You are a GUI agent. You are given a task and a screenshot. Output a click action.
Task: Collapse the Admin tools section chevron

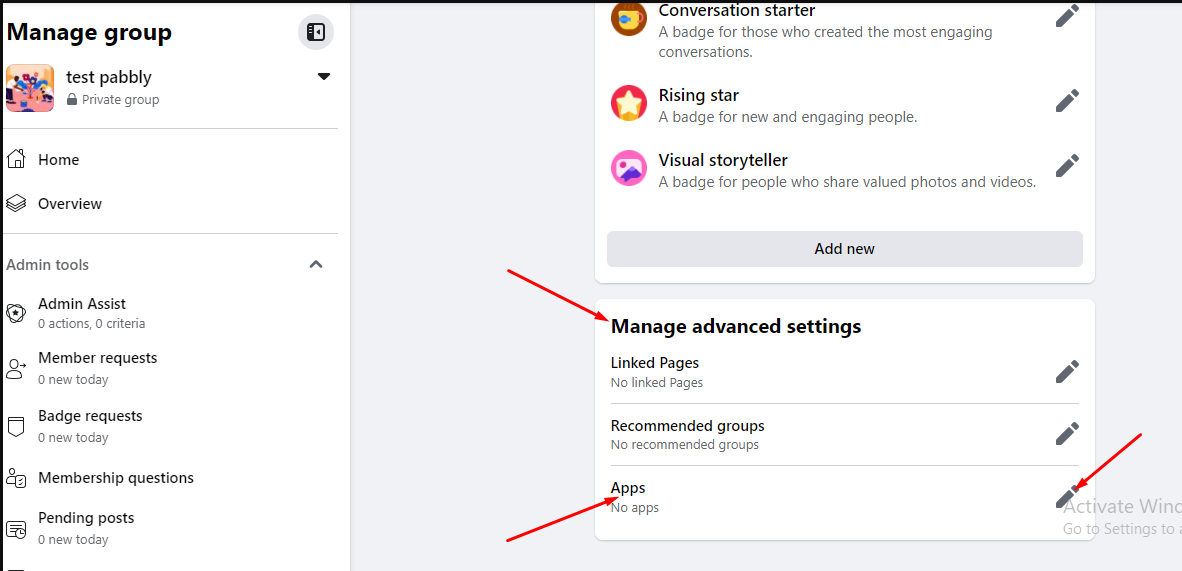pos(317,265)
